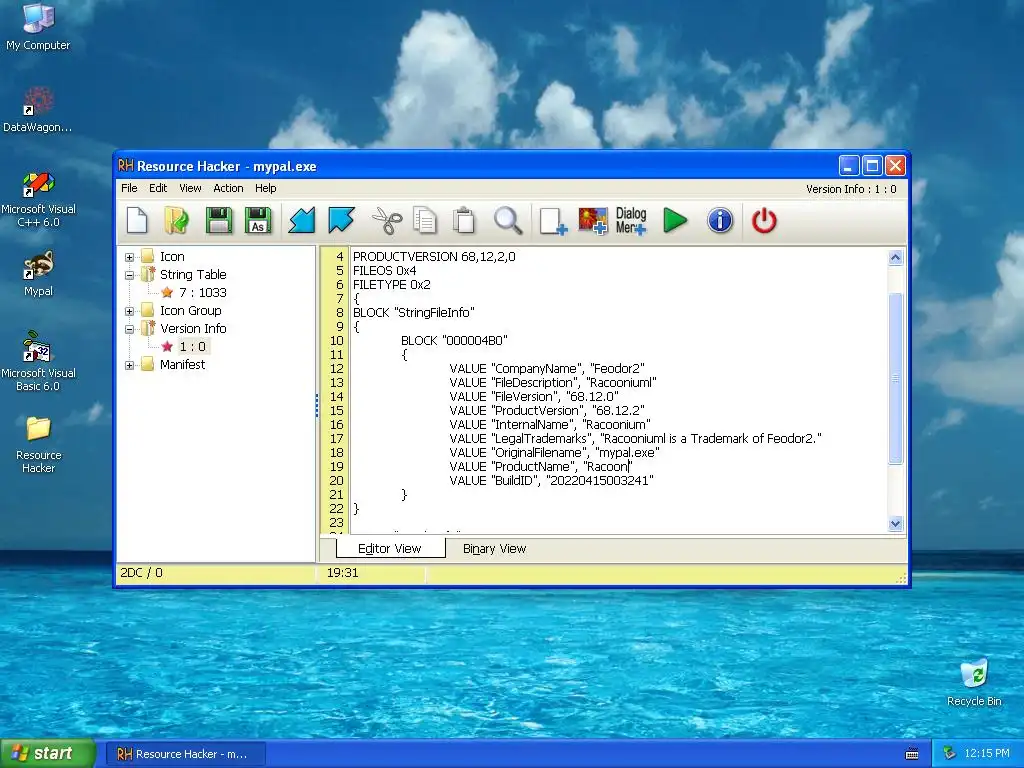Collapse the Version Info node

point(129,329)
